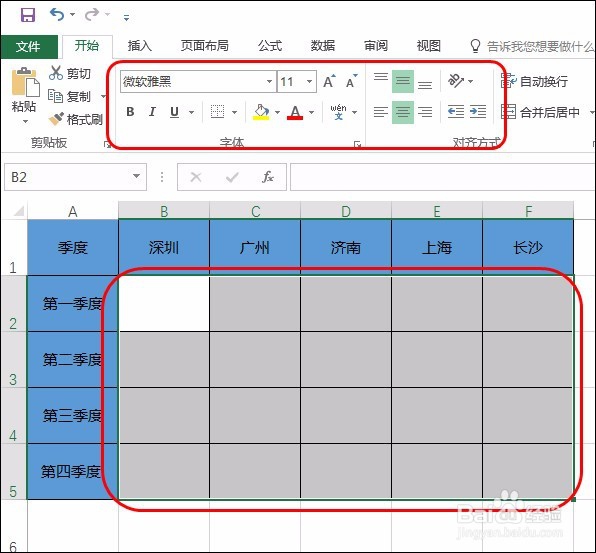Open Customize Quick Access Toolbar dropdown
Screen dimensions: 596x553
coord(126,17)
